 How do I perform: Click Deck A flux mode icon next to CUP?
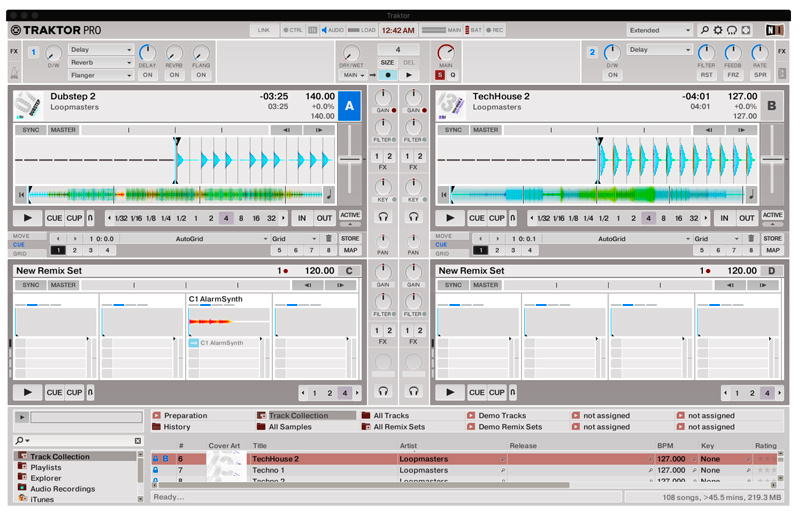(x=90, y=218)
